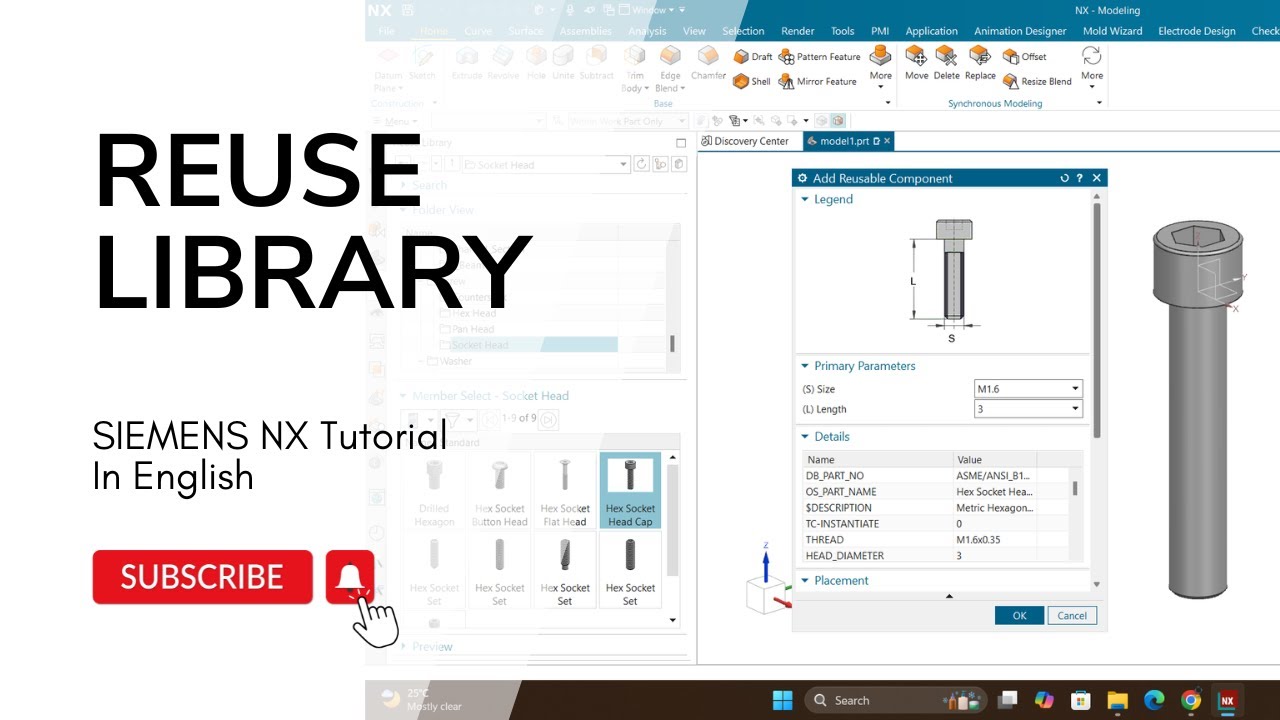
Task: Open dialog settings gear in title bar
Action: [802, 178]
